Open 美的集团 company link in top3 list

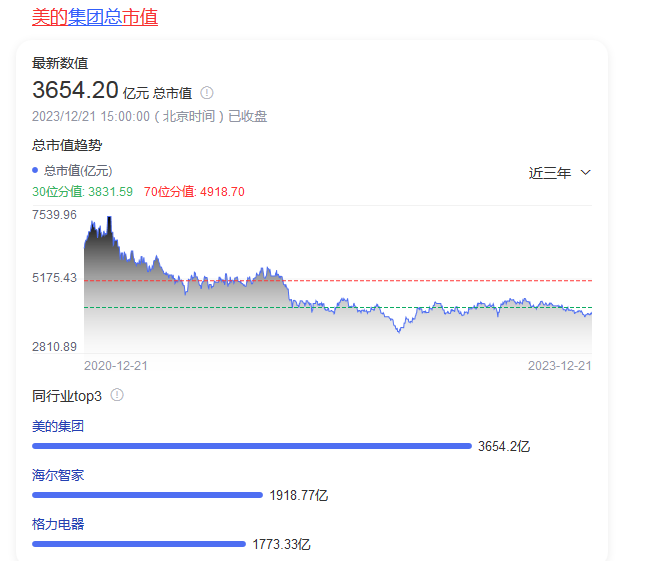[58, 426]
